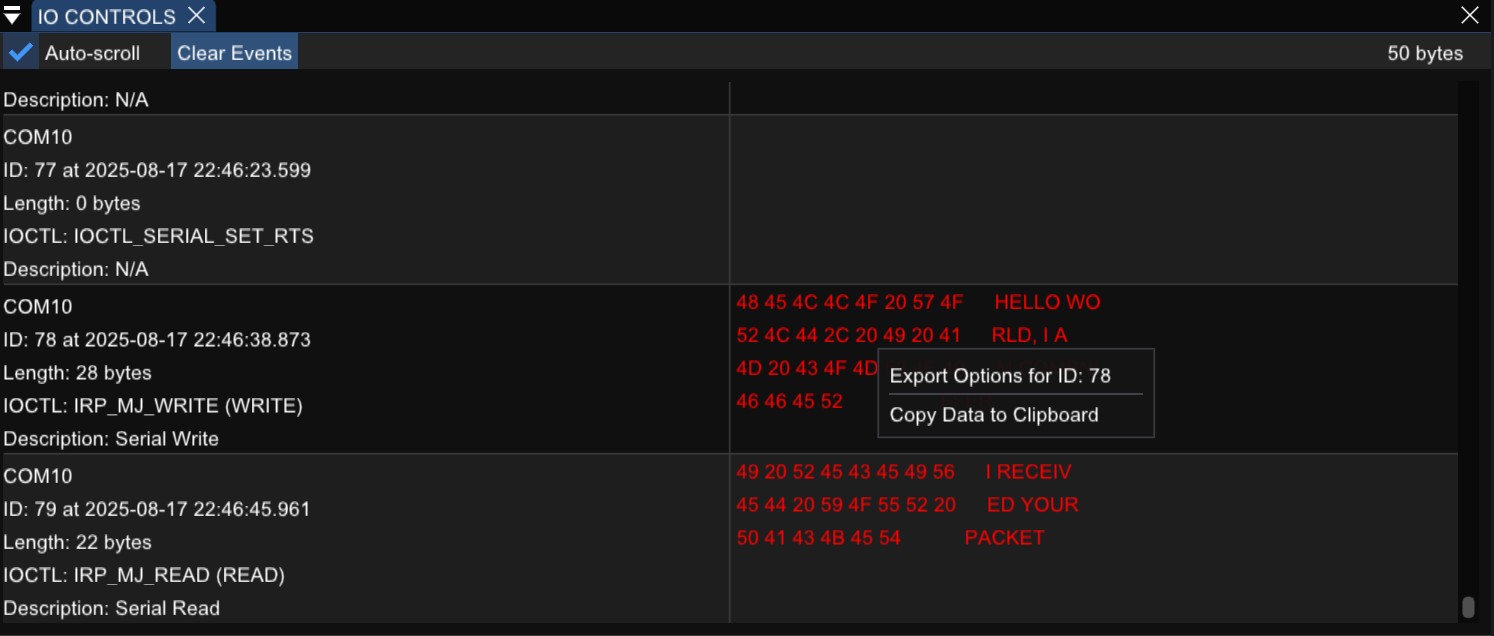Click IOCTL_SERIAL_SET_RTS text
The image size is (1494, 636).
[194, 237]
